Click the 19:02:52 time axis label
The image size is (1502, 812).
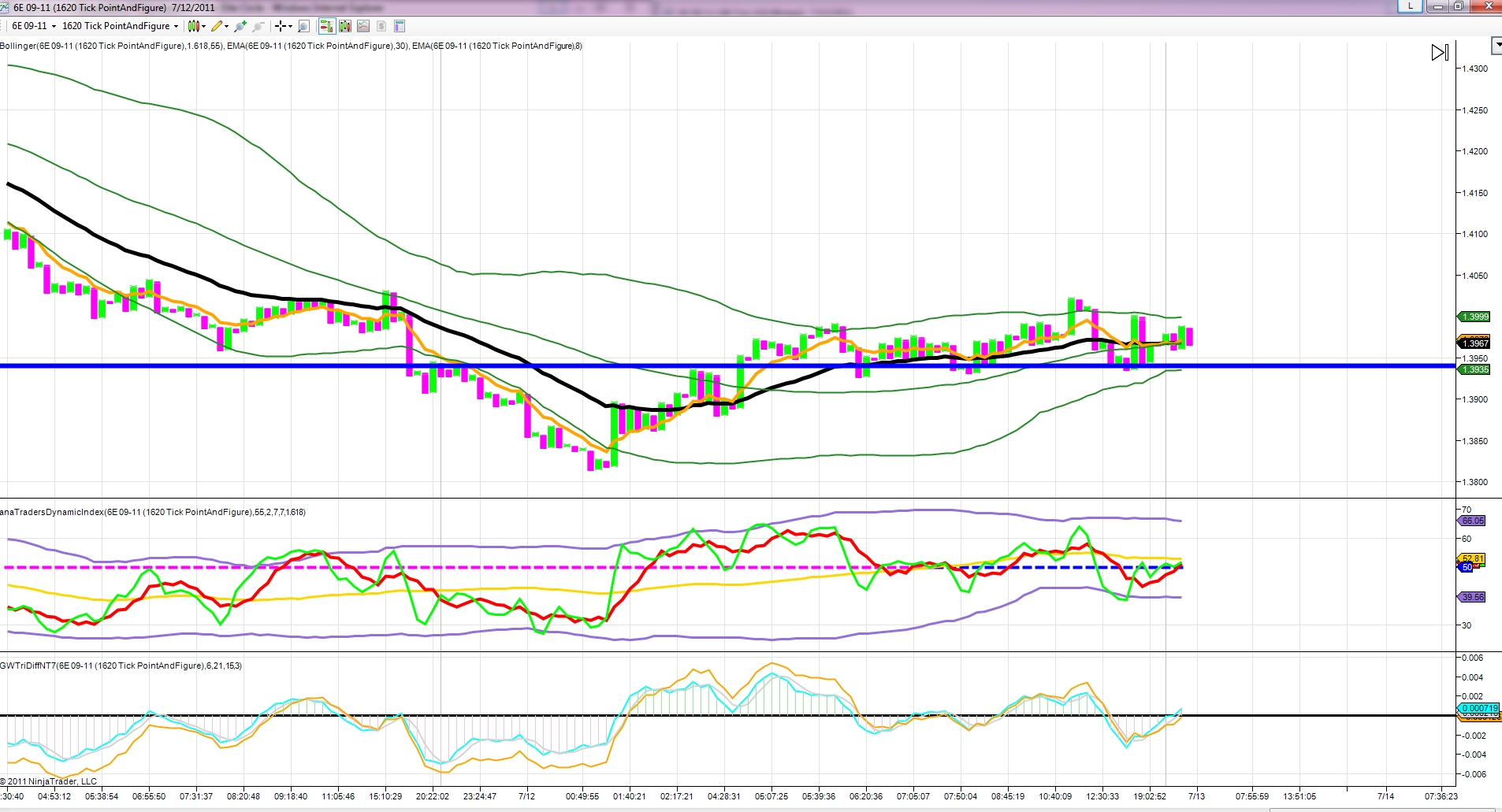point(1150,796)
